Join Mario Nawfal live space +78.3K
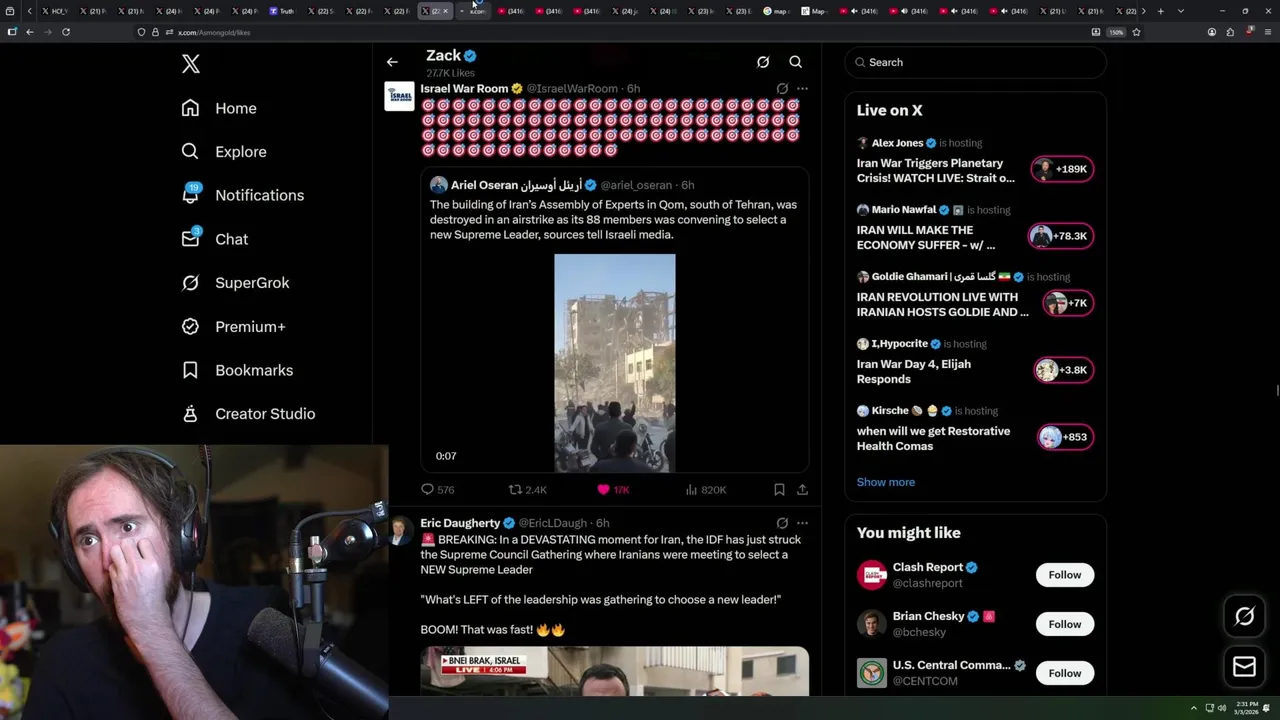 pyautogui.click(x=1062, y=236)
